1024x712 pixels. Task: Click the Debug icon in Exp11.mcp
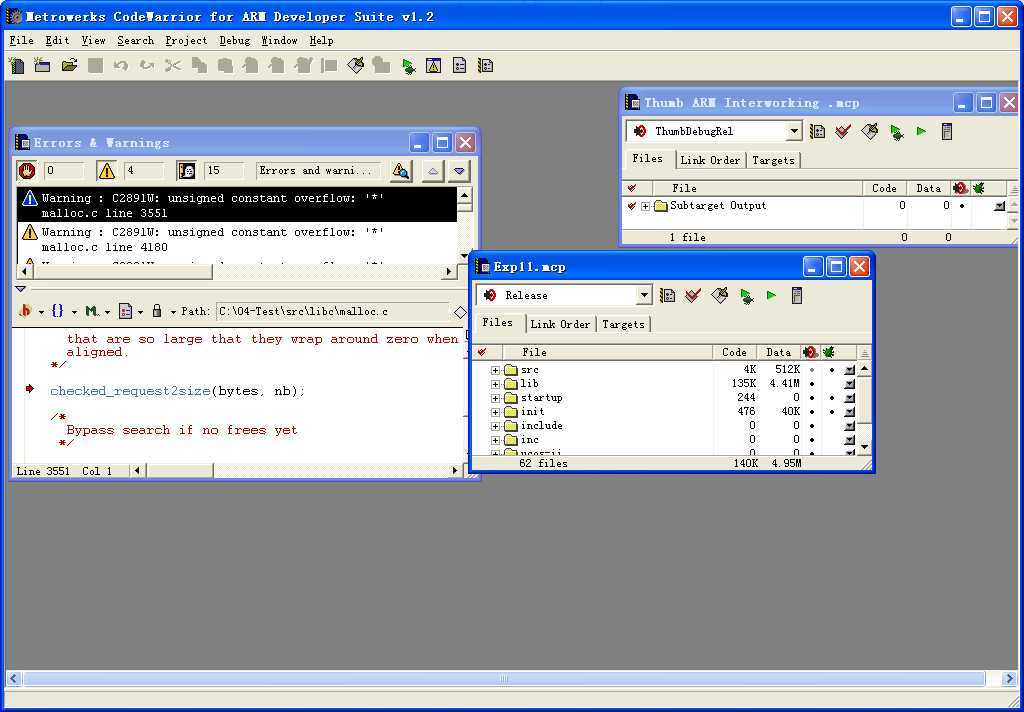pos(746,296)
